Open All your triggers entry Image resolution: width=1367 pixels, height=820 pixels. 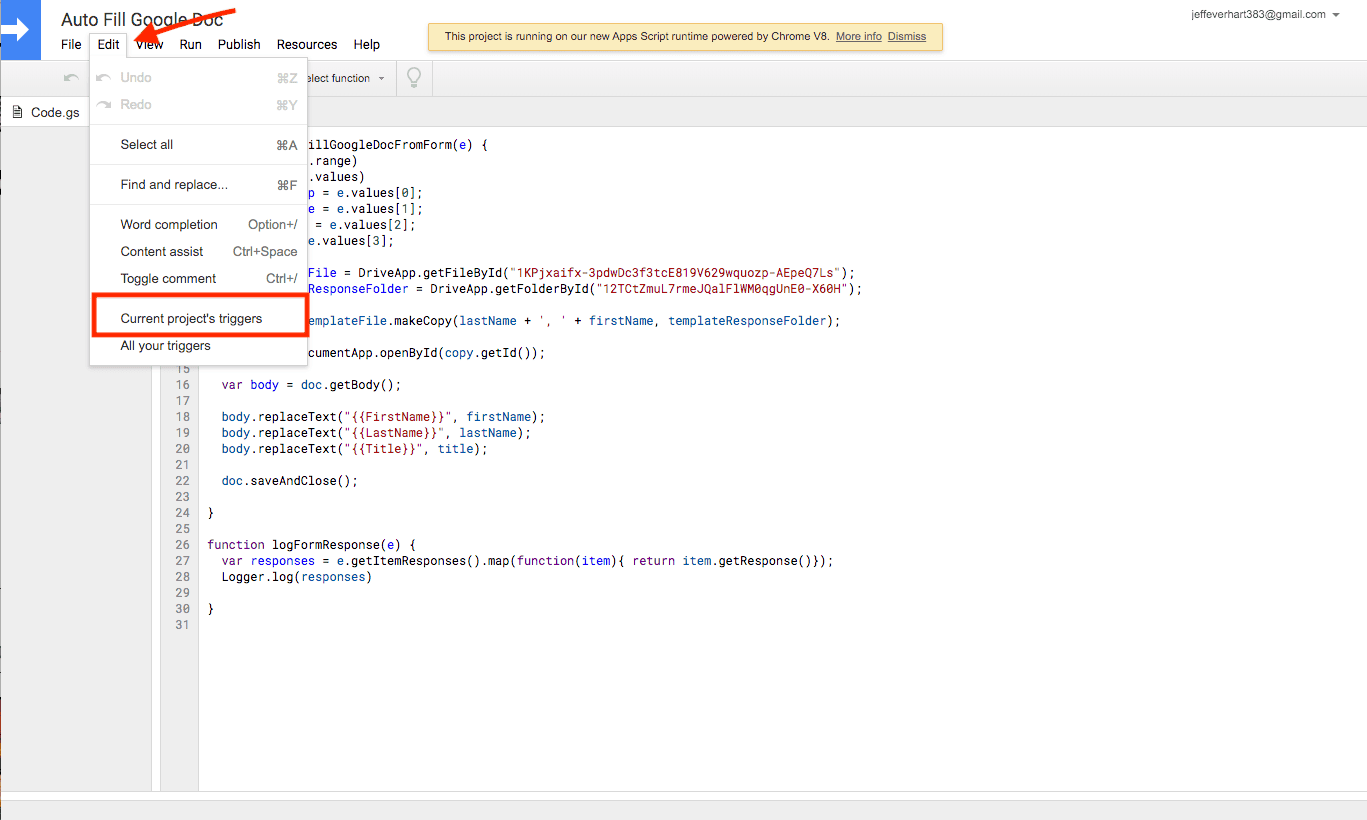click(198, 346)
